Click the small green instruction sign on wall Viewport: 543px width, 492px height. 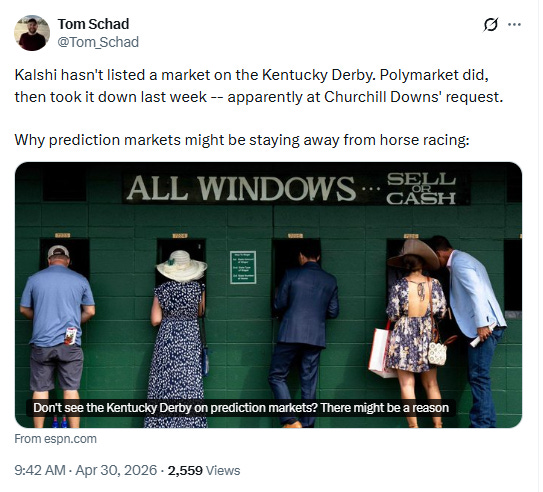pyautogui.click(x=243, y=268)
